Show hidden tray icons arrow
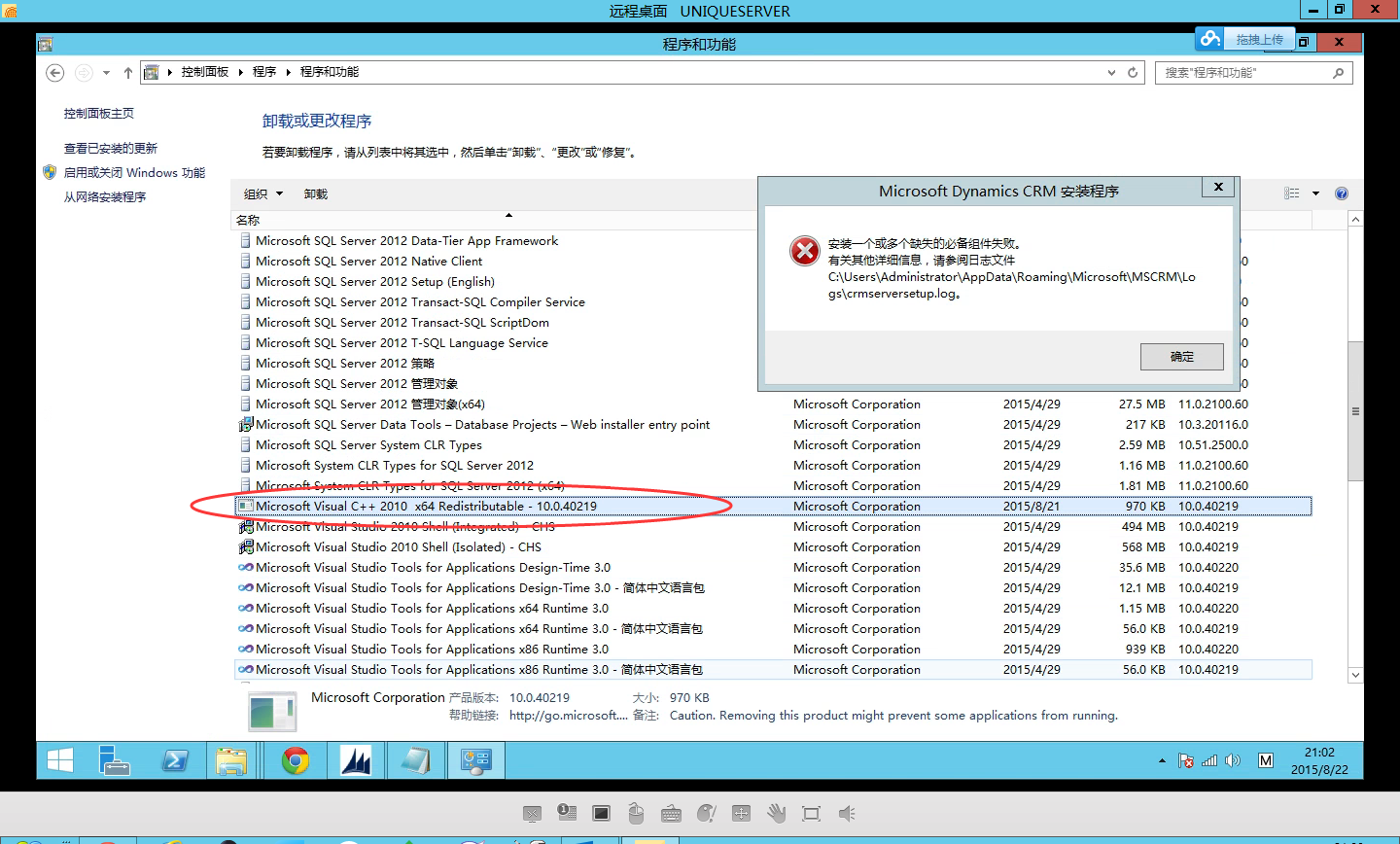Viewport: 1400px width, 844px height. [1162, 760]
